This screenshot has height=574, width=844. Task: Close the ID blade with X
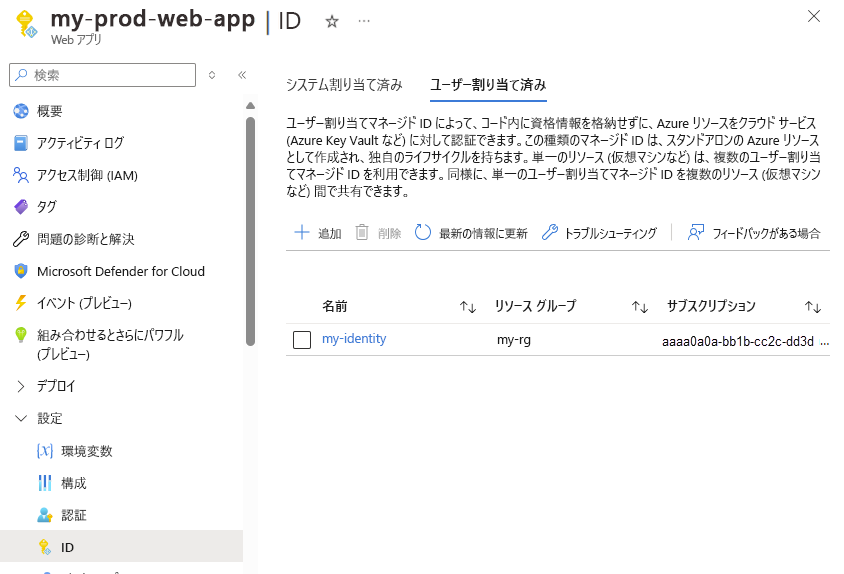[814, 16]
